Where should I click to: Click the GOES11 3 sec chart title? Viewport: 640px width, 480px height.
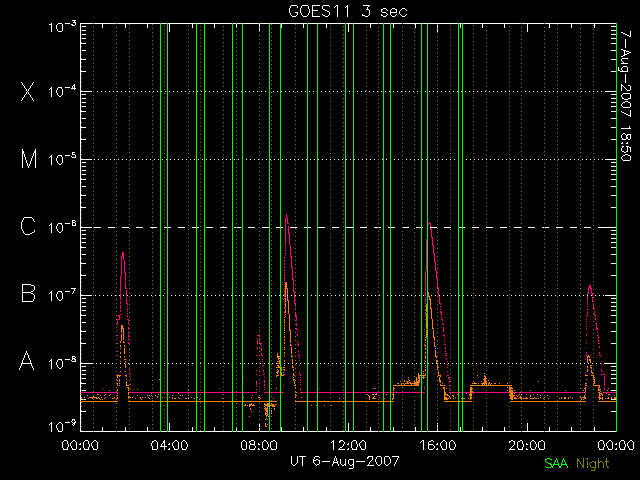348,11
